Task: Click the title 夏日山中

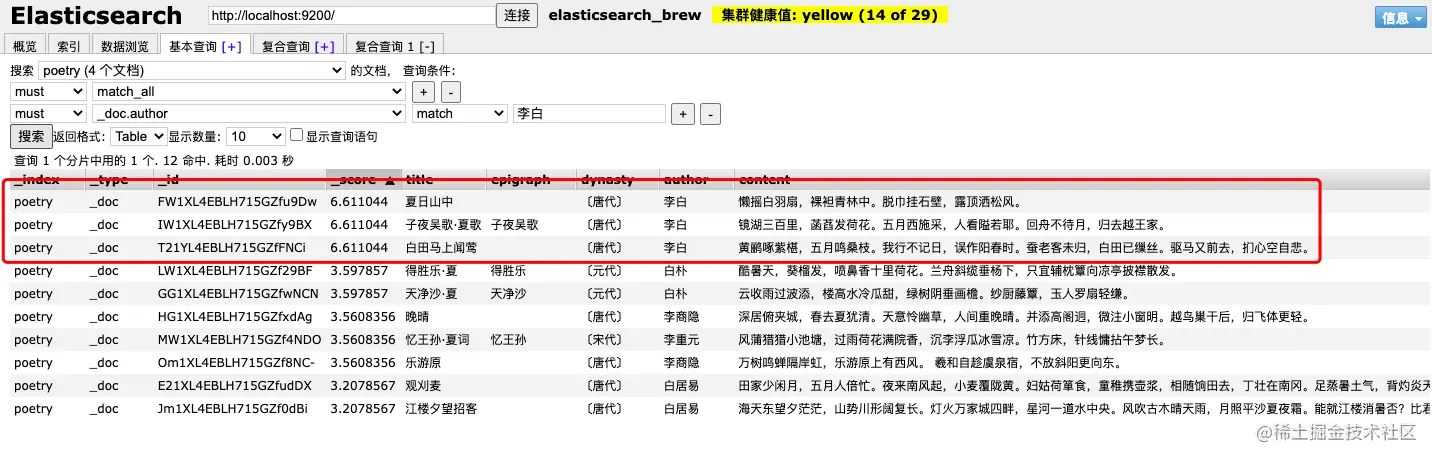Action: [429, 202]
